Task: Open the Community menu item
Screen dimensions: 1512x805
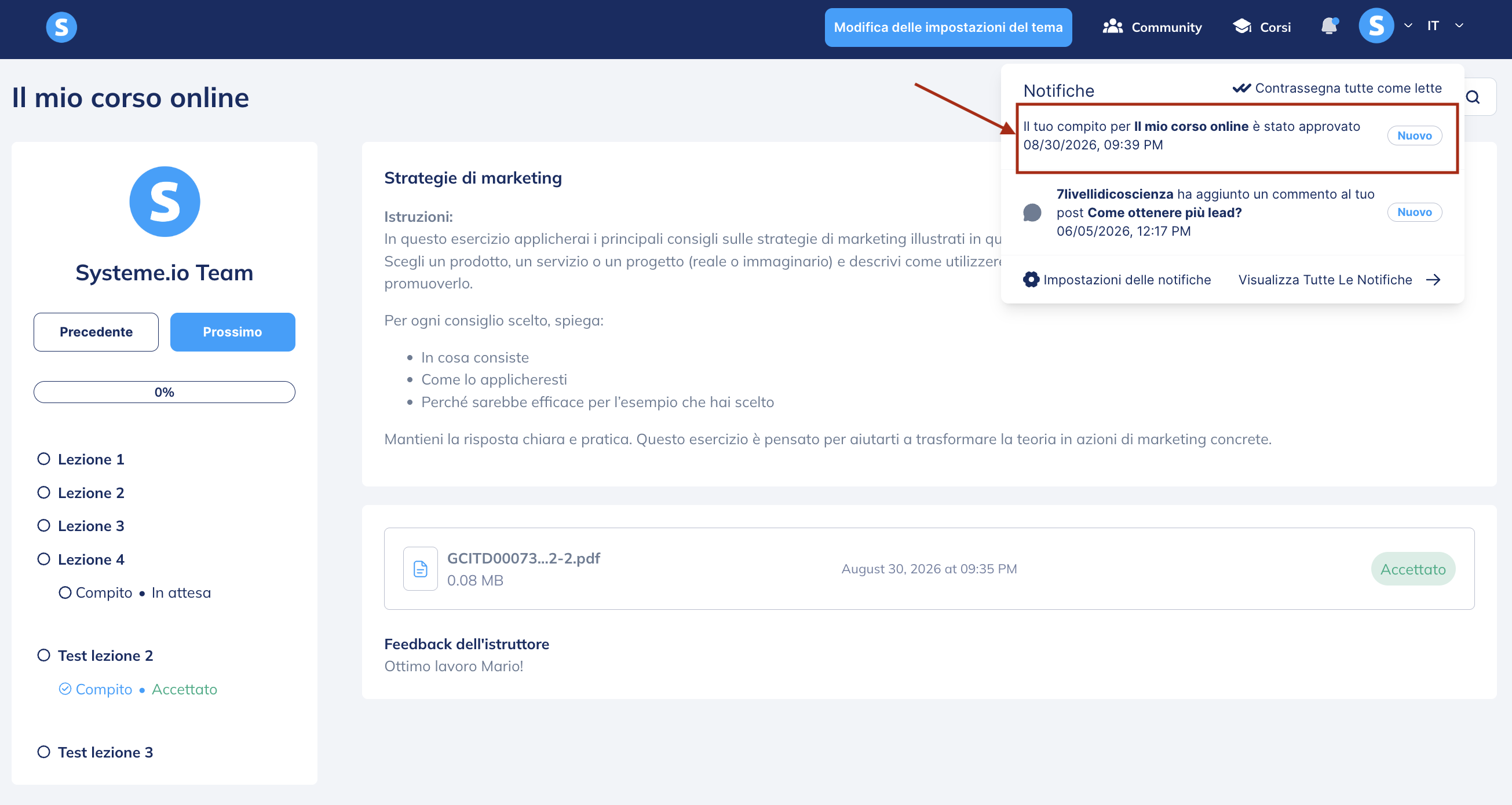Action: click(1152, 27)
